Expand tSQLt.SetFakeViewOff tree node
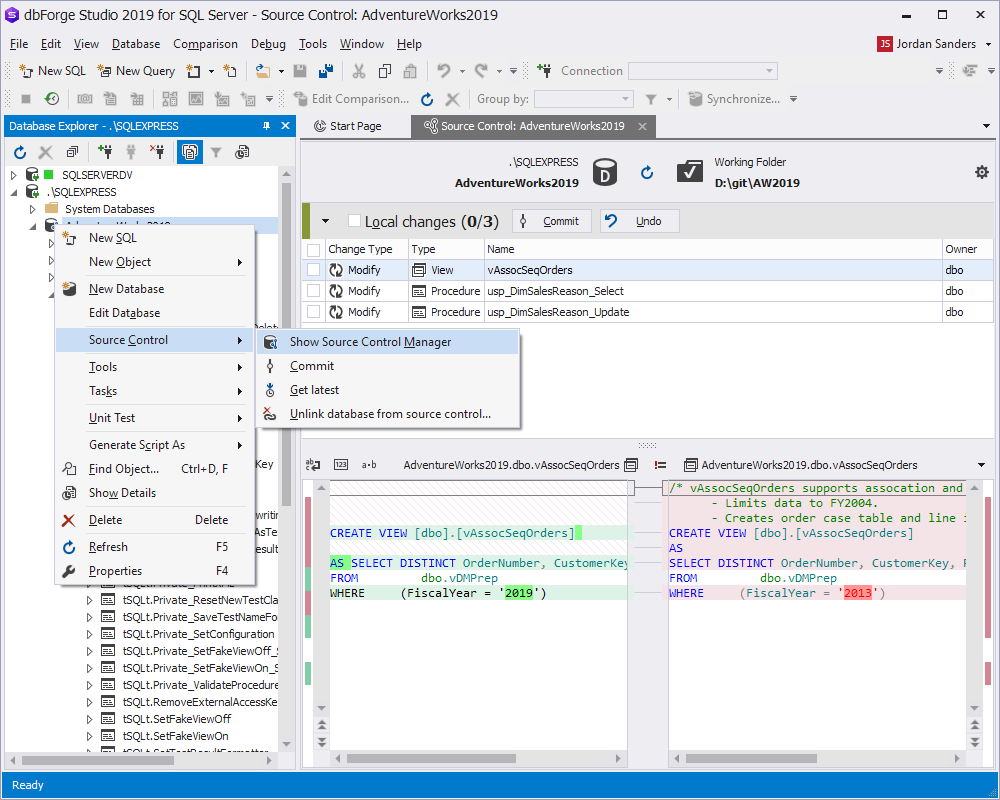 (x=89, y=719)
